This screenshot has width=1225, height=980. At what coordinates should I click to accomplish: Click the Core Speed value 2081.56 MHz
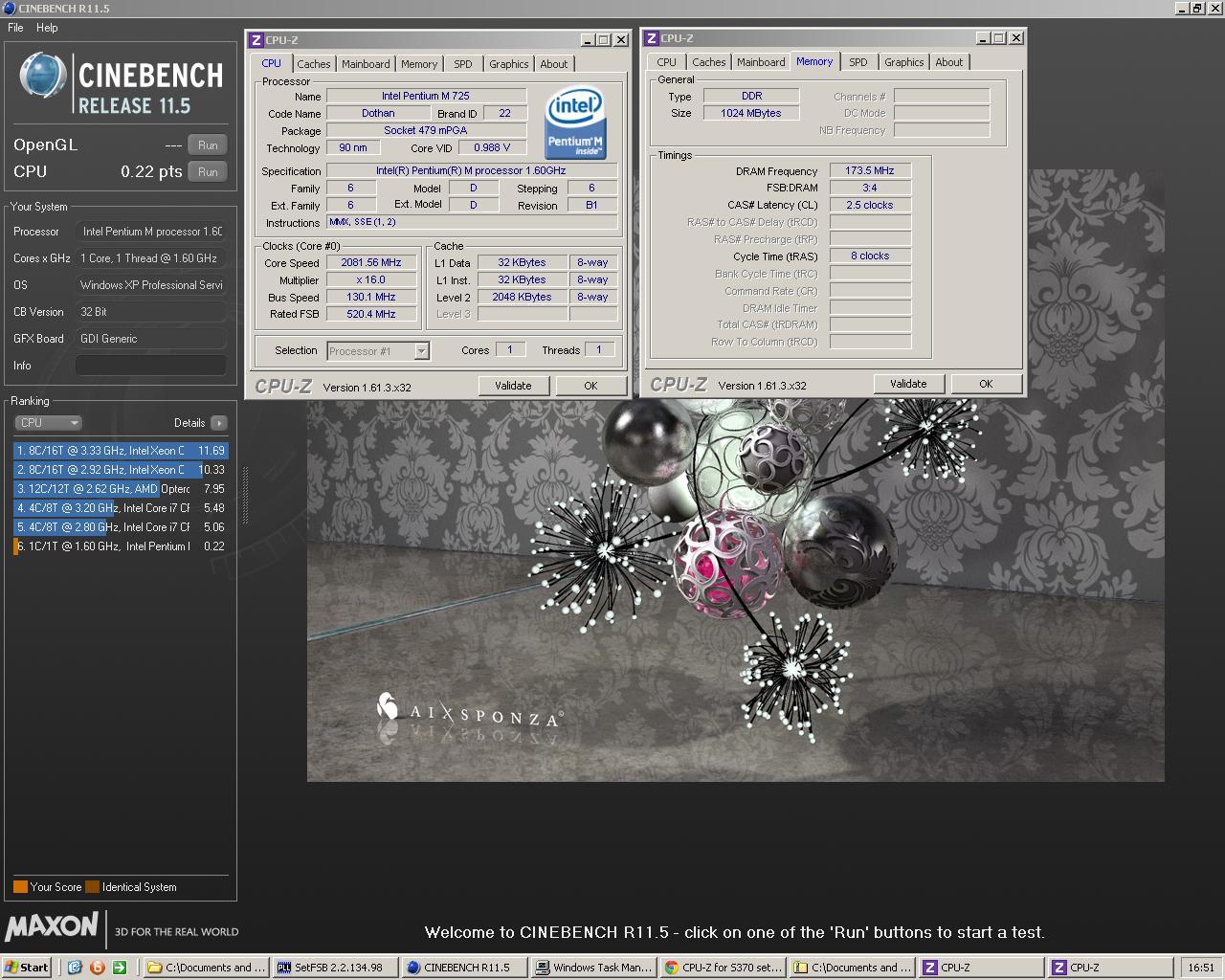pos(371,263)
